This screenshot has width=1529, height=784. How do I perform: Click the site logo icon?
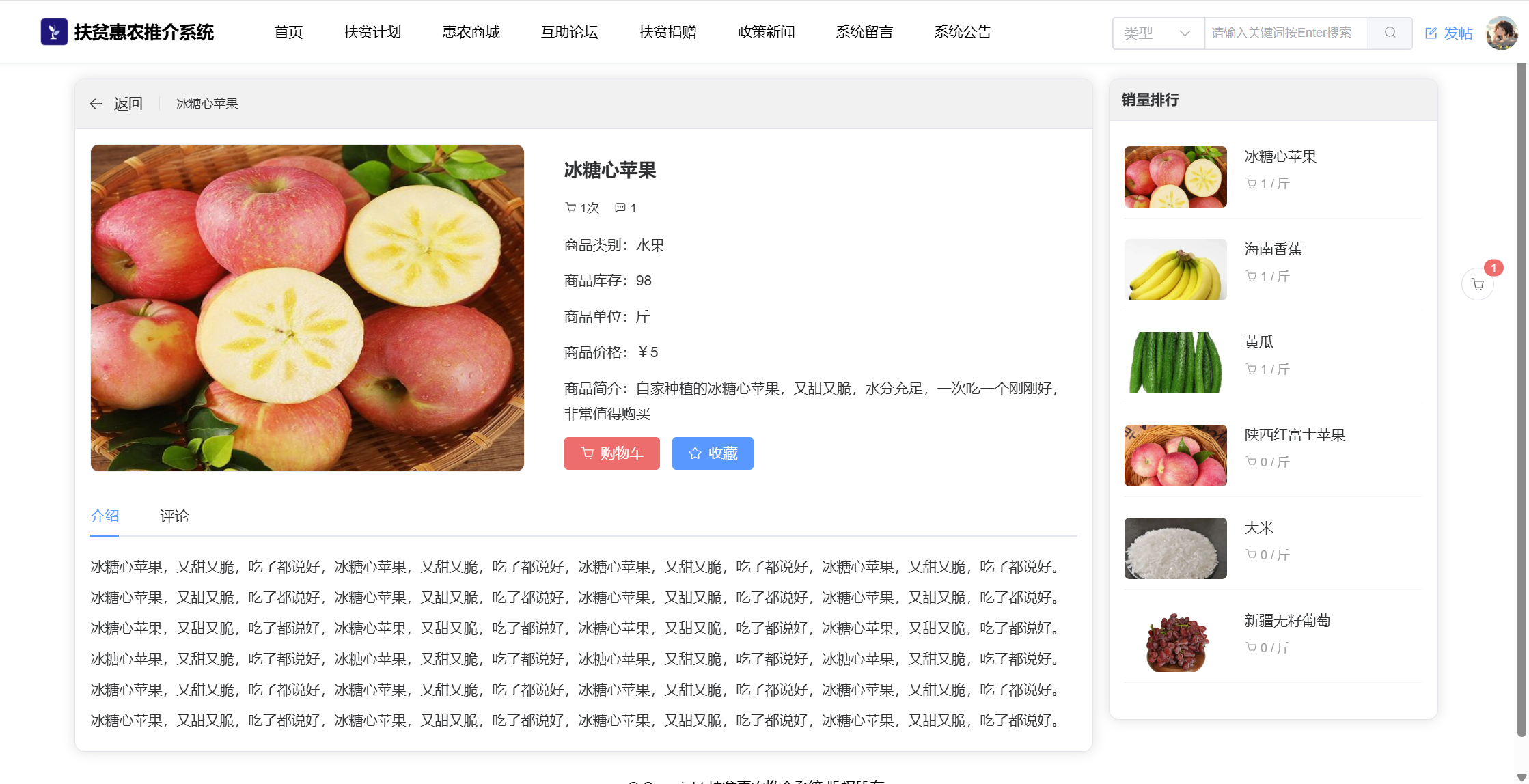pos(54,32)
